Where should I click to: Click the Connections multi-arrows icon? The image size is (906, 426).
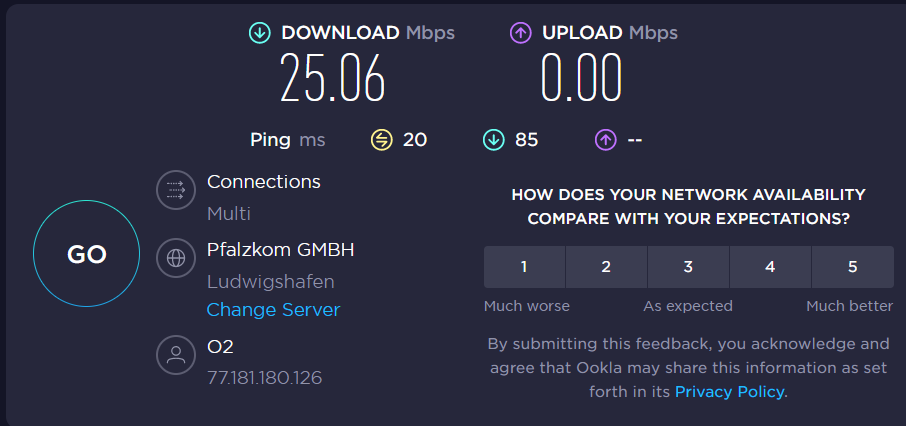[176, 190]
